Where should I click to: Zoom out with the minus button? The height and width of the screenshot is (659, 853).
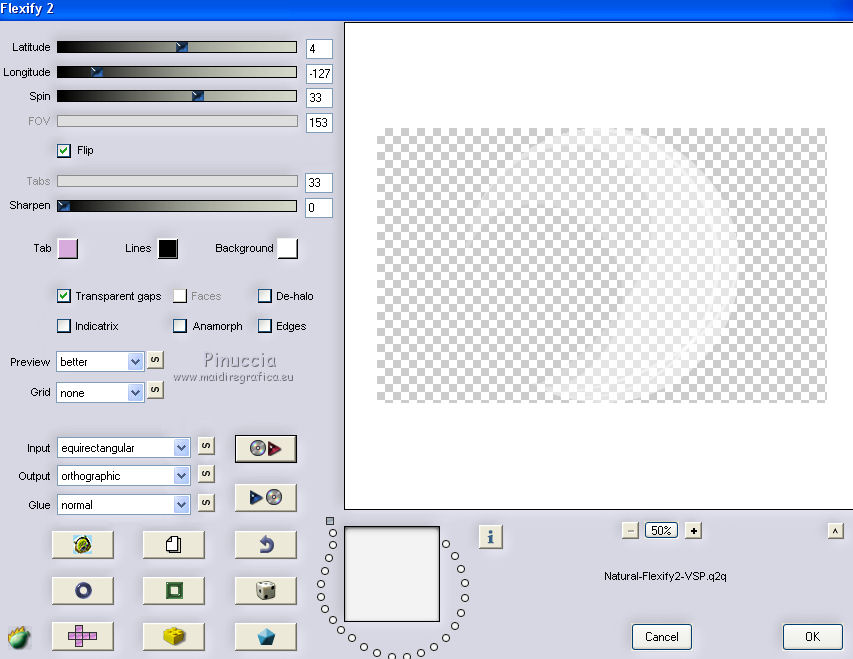(x=630, y=531)
